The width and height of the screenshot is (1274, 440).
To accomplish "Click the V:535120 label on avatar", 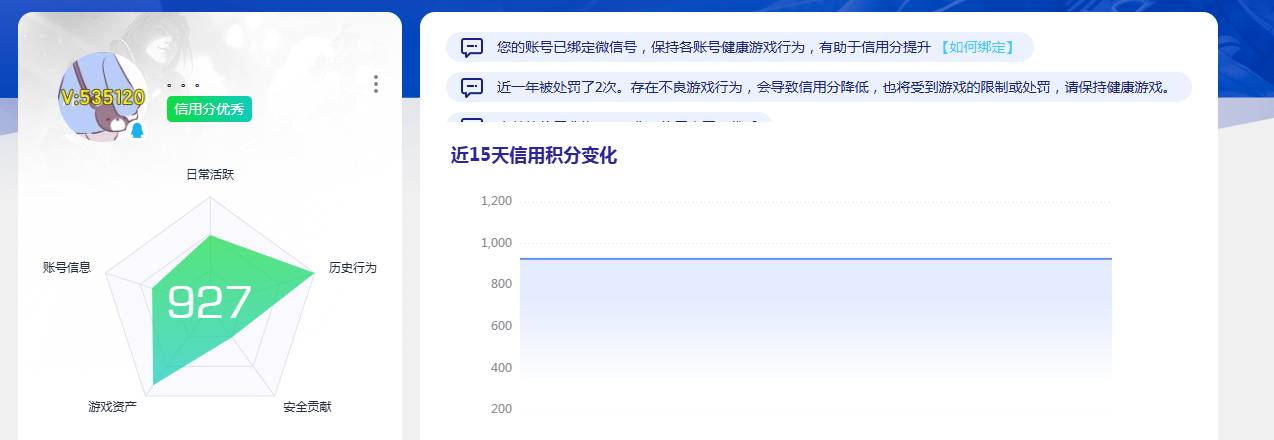I will click(102, 97).
